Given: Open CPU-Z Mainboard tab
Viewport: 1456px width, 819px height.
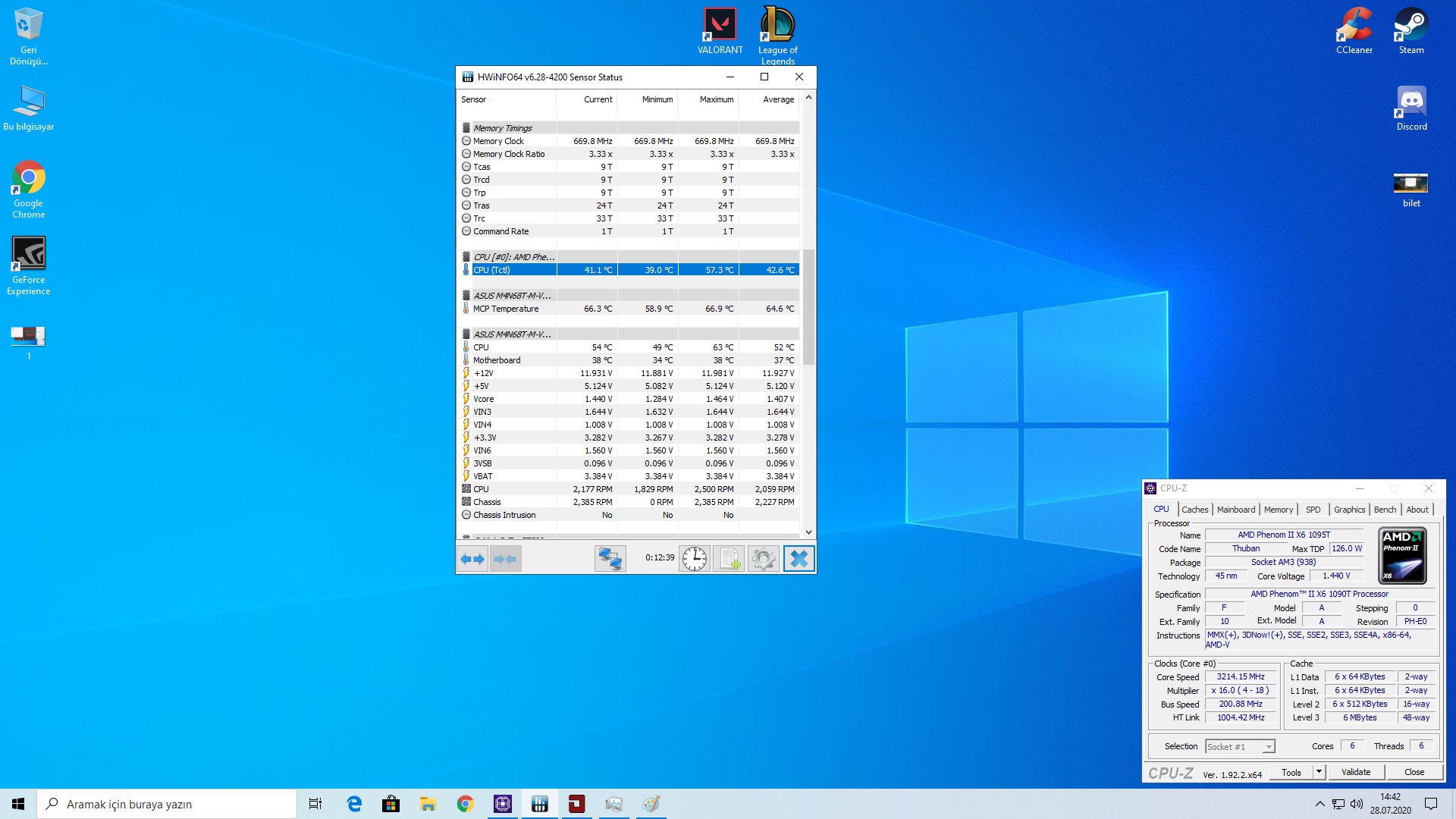Looking at the screenshot, I should [1236, 510].
